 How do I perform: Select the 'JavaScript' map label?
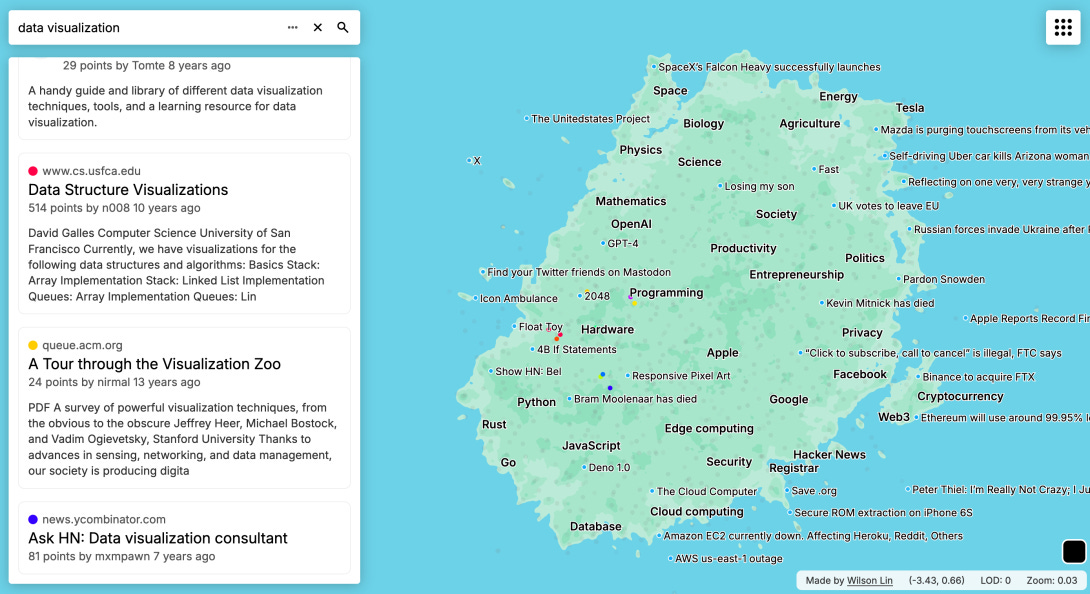click(x=591, y=446)
